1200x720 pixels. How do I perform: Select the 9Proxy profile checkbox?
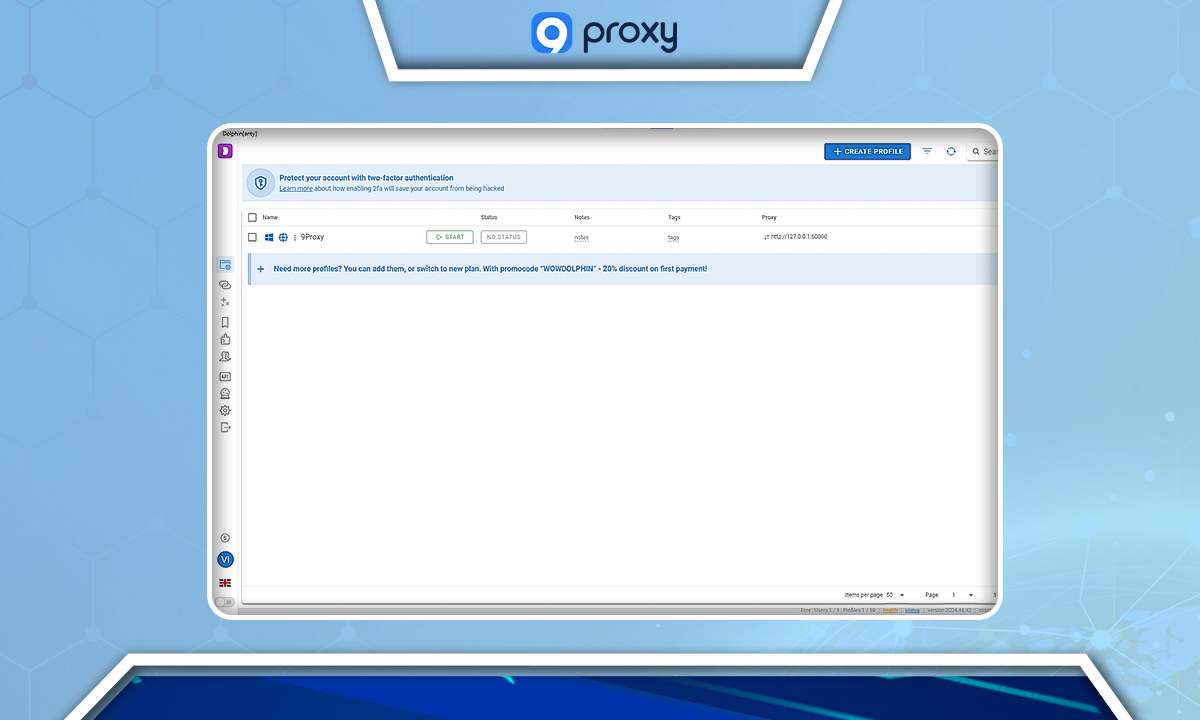(252, 237)
